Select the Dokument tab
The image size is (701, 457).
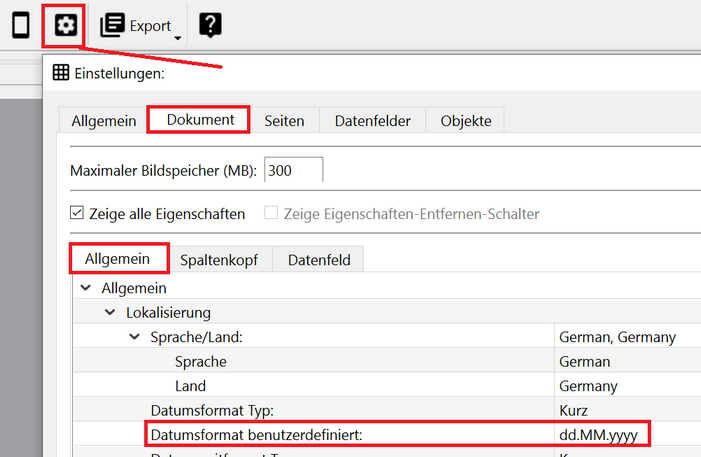(x=200, y=119)
